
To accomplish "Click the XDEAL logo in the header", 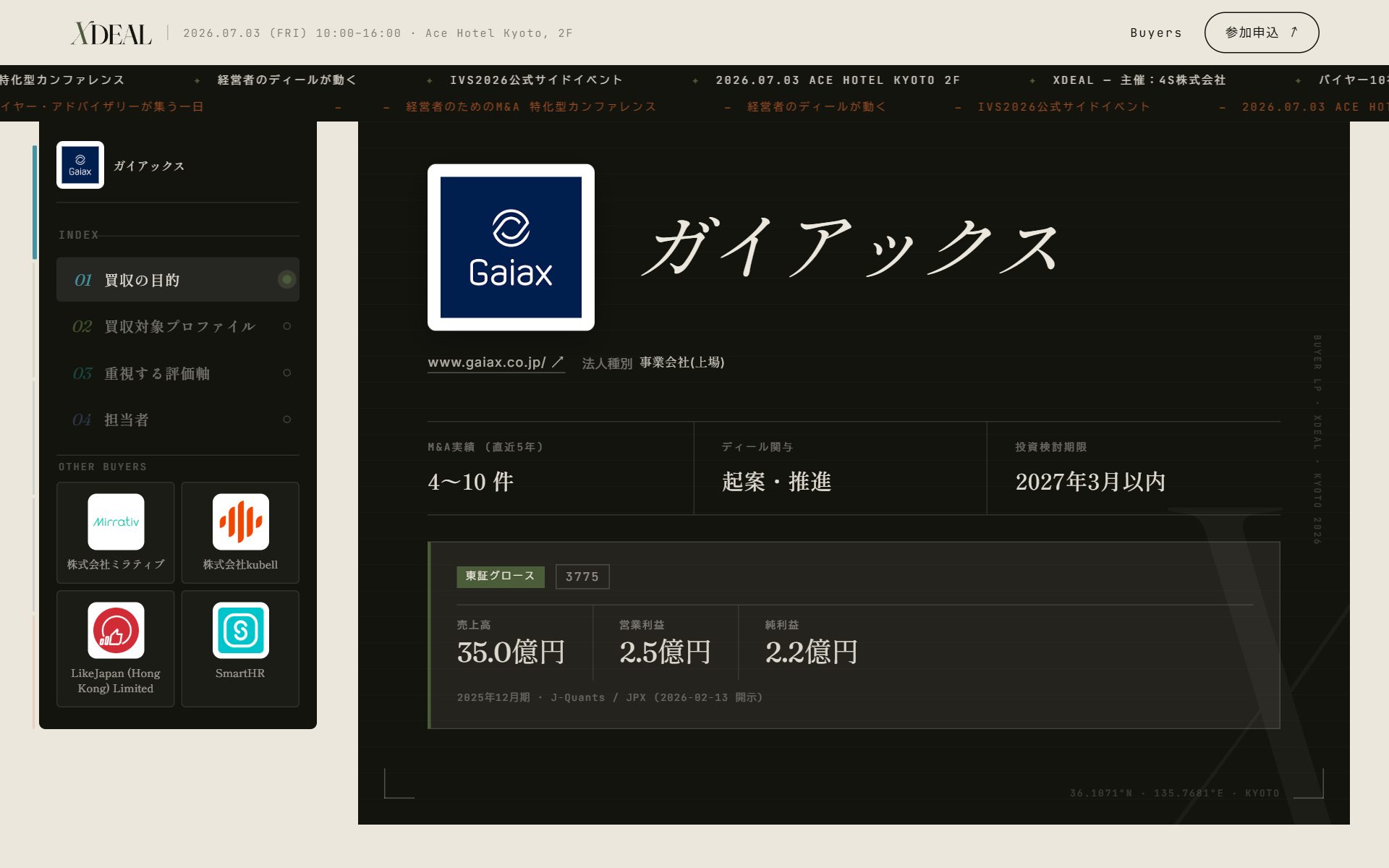I will [x=111, y=33].
